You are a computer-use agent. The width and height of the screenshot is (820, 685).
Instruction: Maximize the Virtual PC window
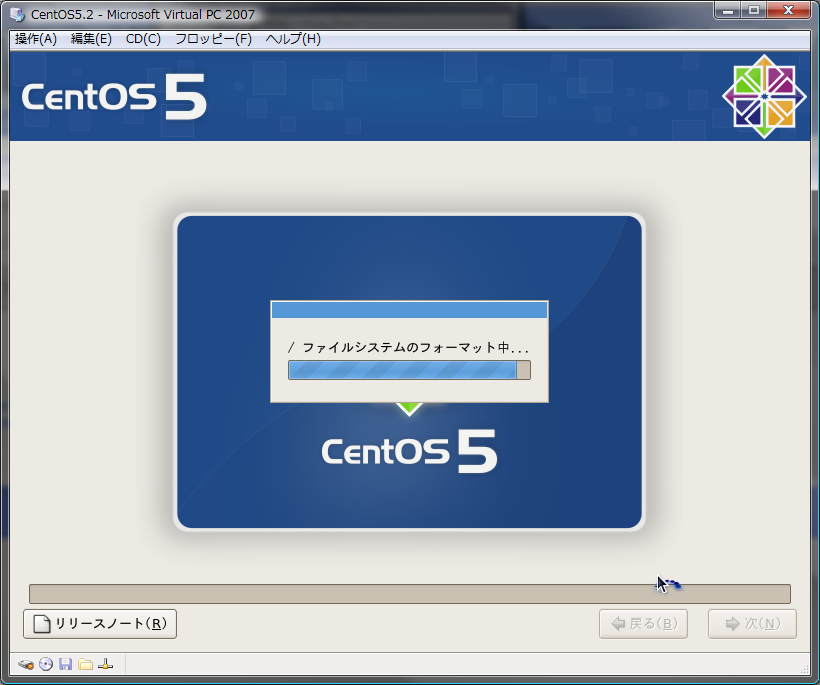click(754, 9)
